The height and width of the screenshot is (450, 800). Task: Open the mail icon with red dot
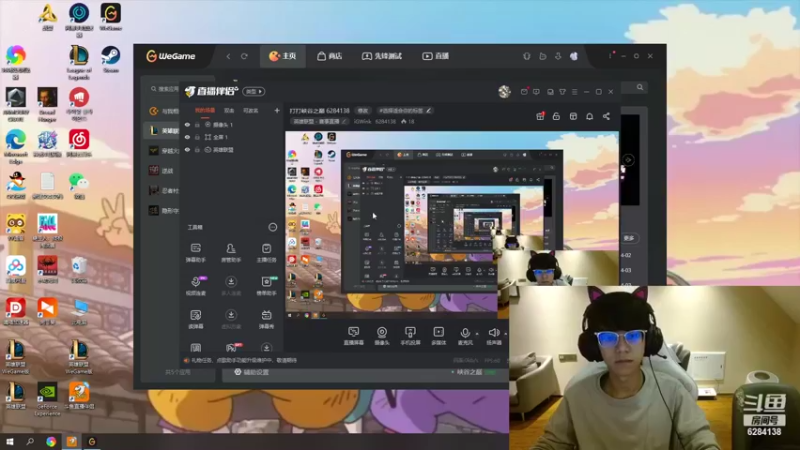(x=524, y=91)
